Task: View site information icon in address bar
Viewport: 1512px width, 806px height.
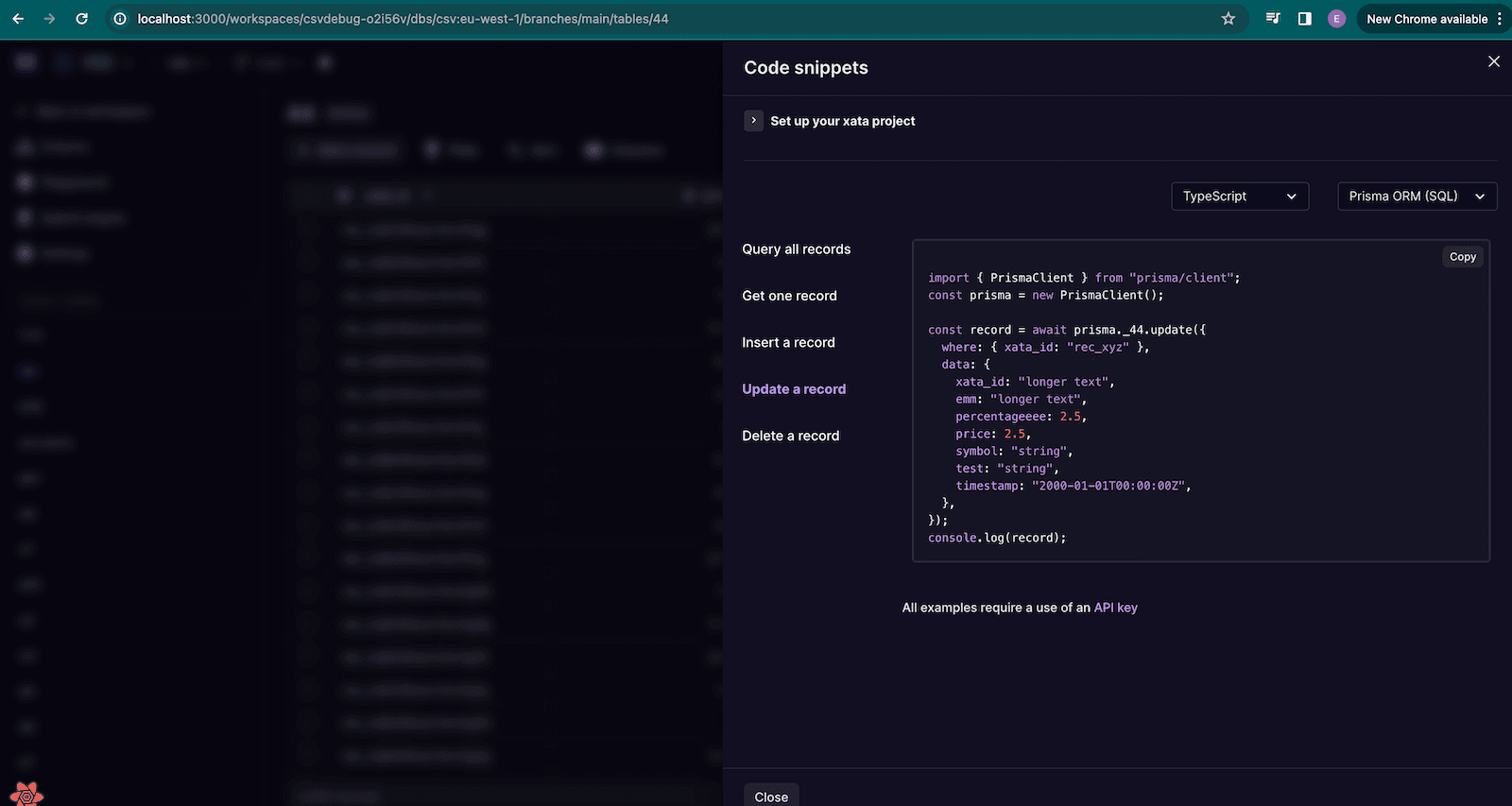Action: [120, 19]
